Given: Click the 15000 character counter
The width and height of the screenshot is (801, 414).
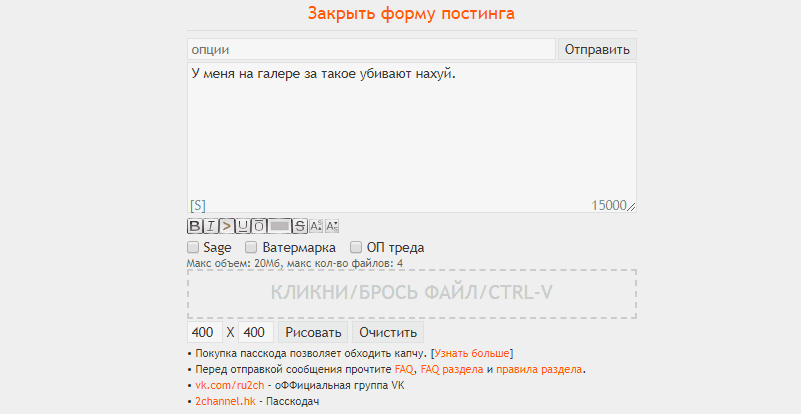Looking at the screenshot, I should click(608, 205).
